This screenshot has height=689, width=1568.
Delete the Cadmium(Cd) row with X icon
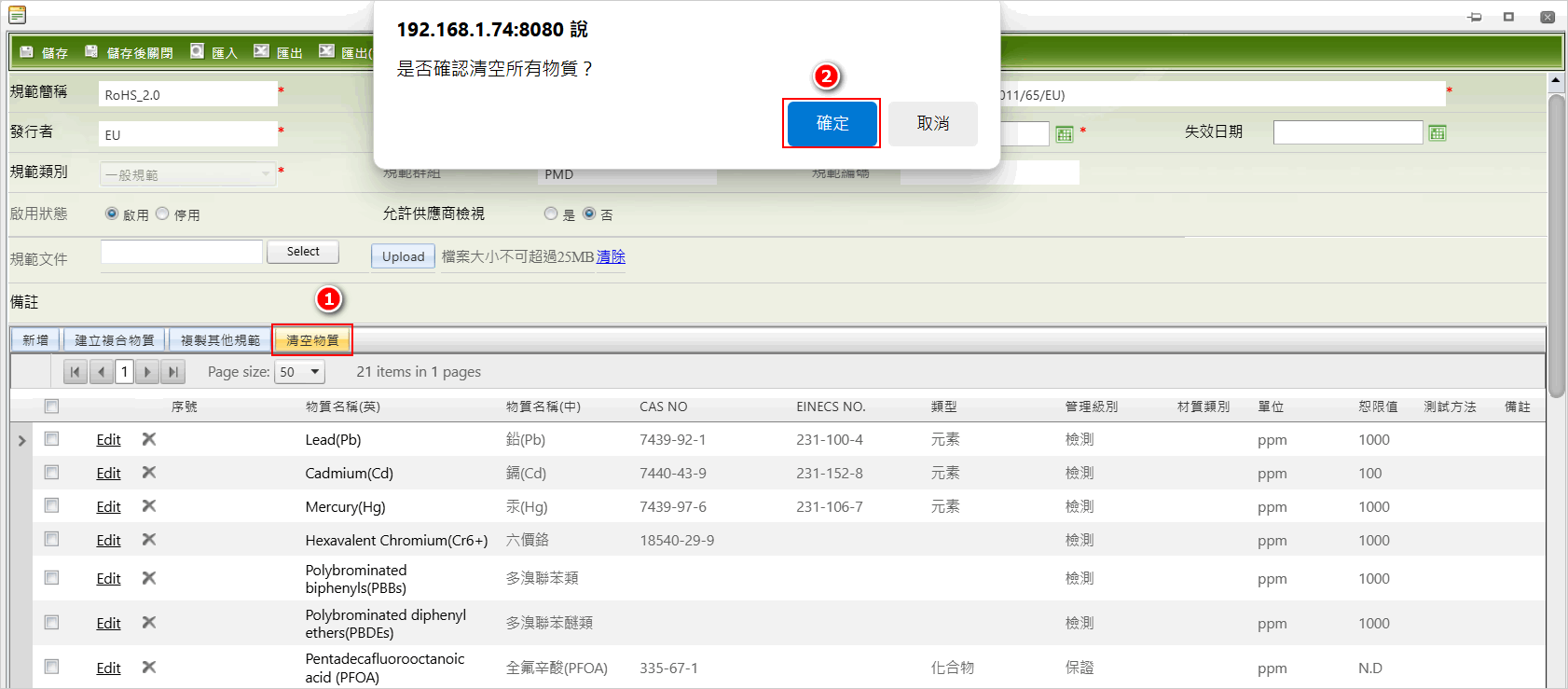(149, 473)
